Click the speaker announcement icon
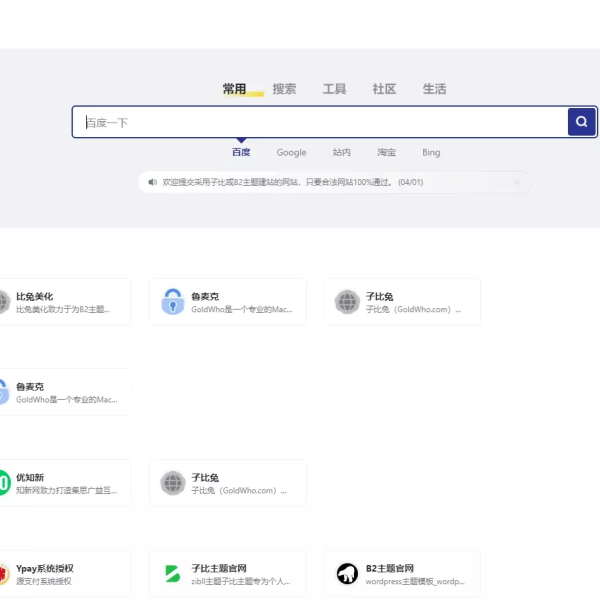The height and width of the screenshot is (600, 600). [153, 182]
